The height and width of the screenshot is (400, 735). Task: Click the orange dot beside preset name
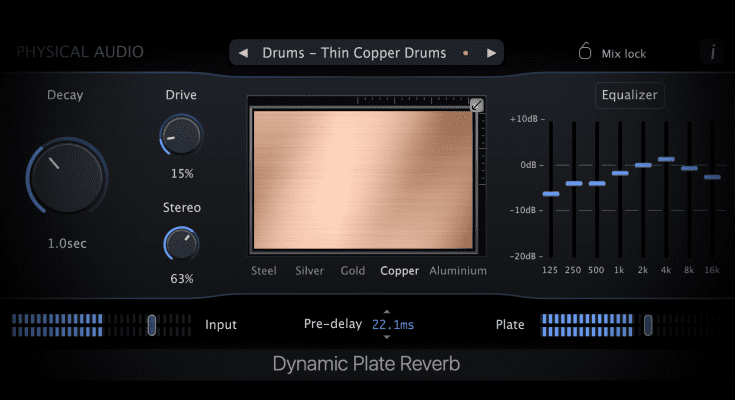[466, 53]
